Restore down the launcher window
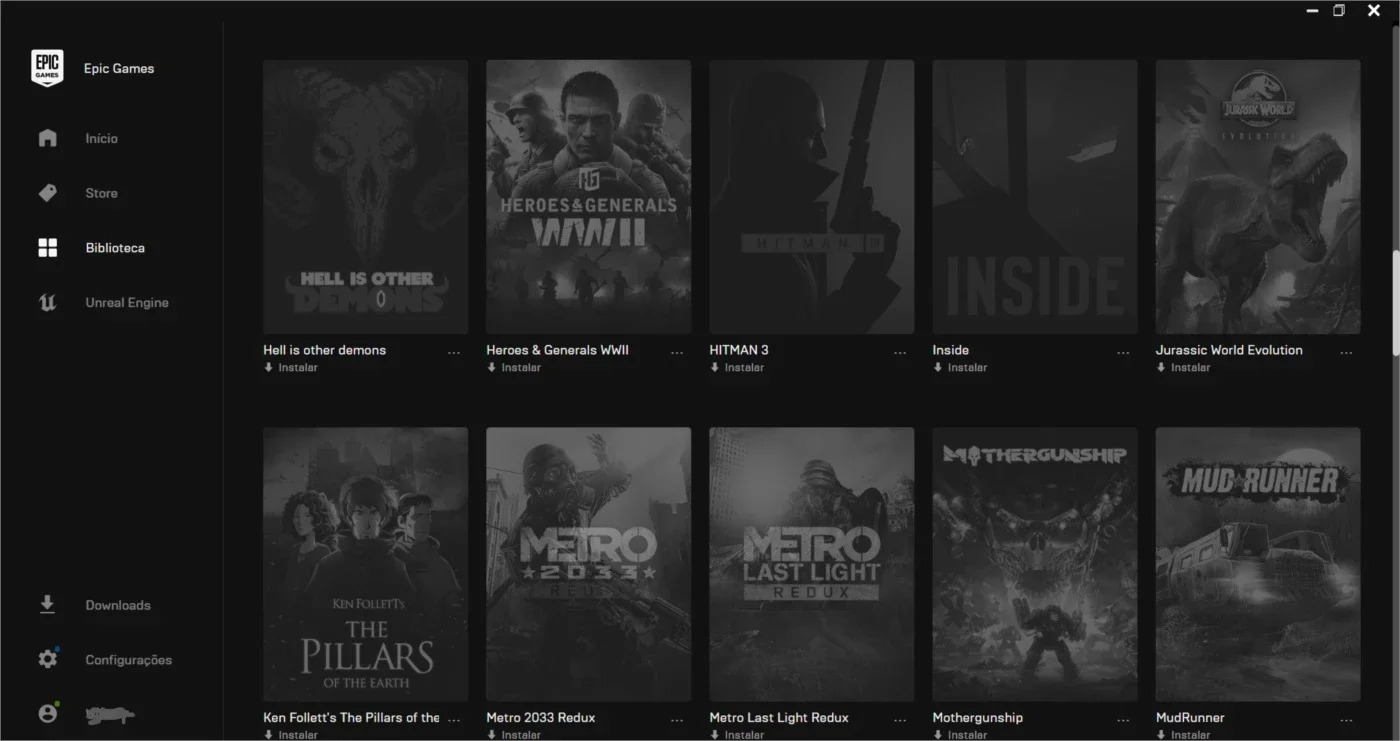Screen dimensions: 1400x741 click(1339, 11)
